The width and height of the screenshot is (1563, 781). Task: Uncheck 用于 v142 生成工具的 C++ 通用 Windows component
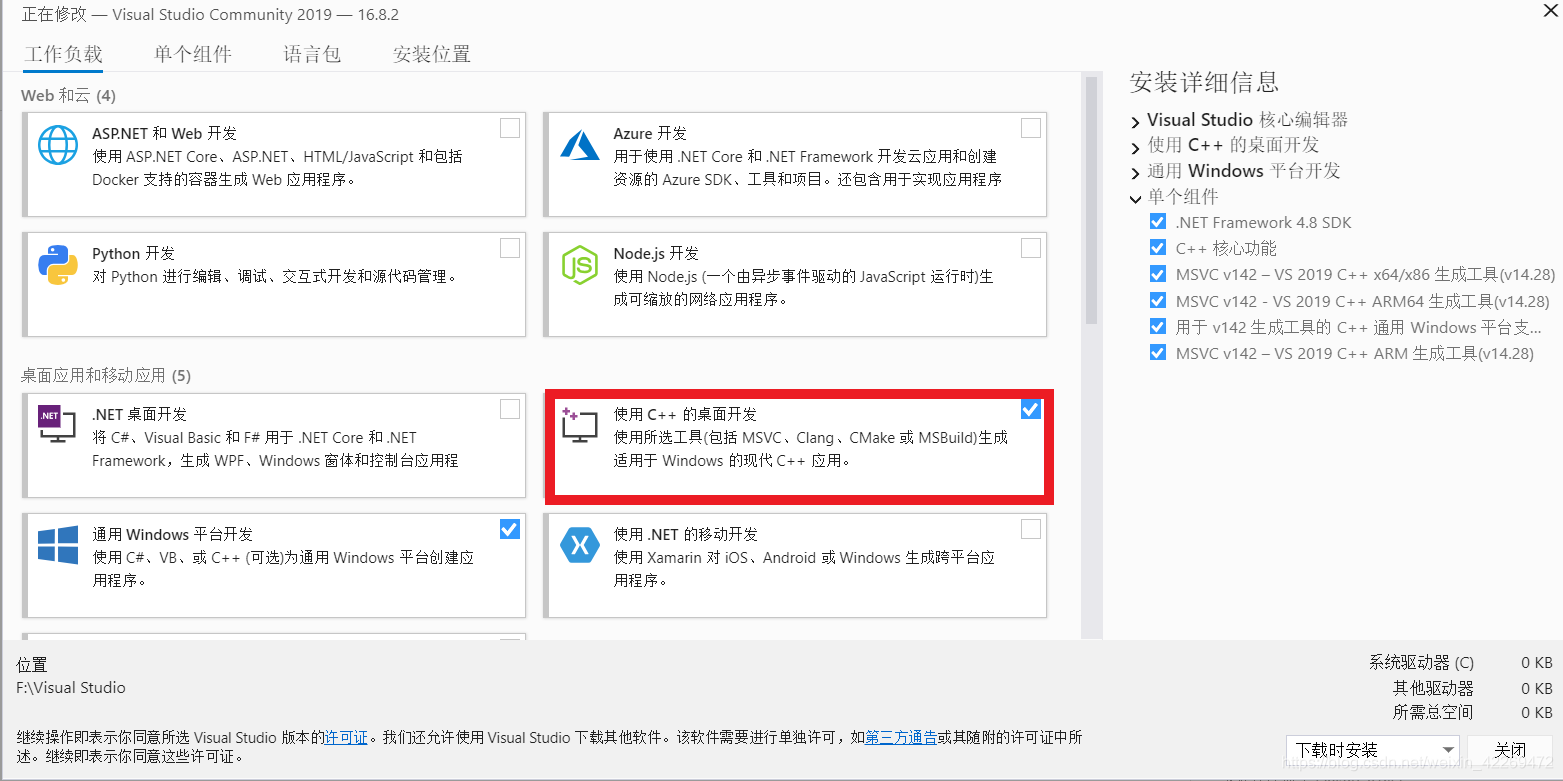click(x=1158, y=326)
